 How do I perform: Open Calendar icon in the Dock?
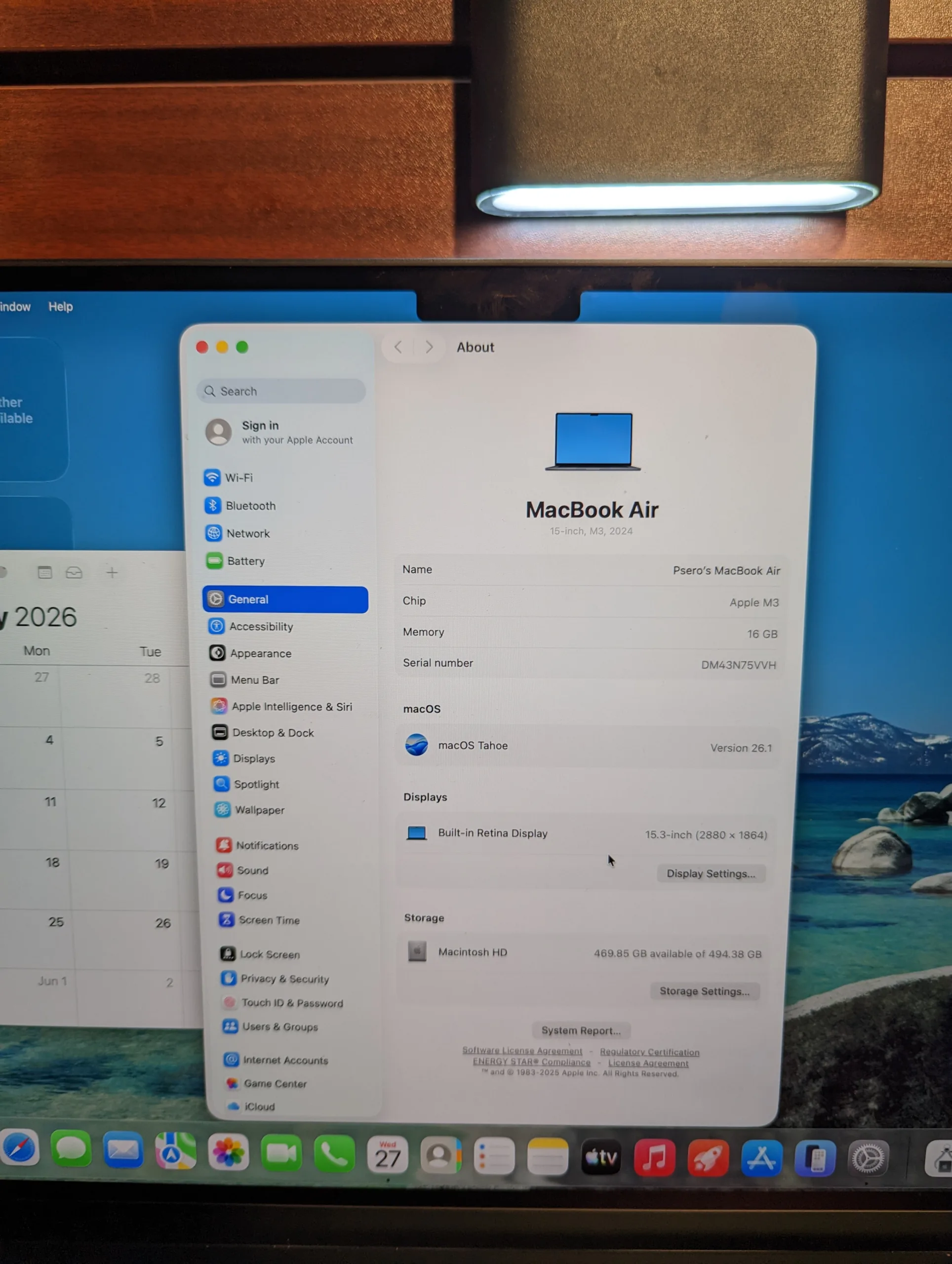click(x=388, y=1155)
